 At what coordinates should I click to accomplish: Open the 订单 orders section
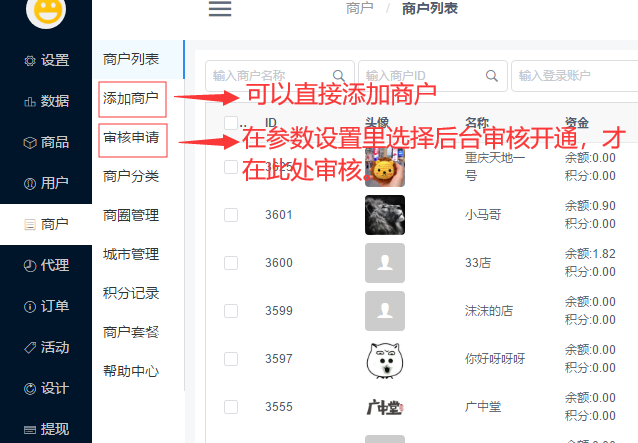46,306
